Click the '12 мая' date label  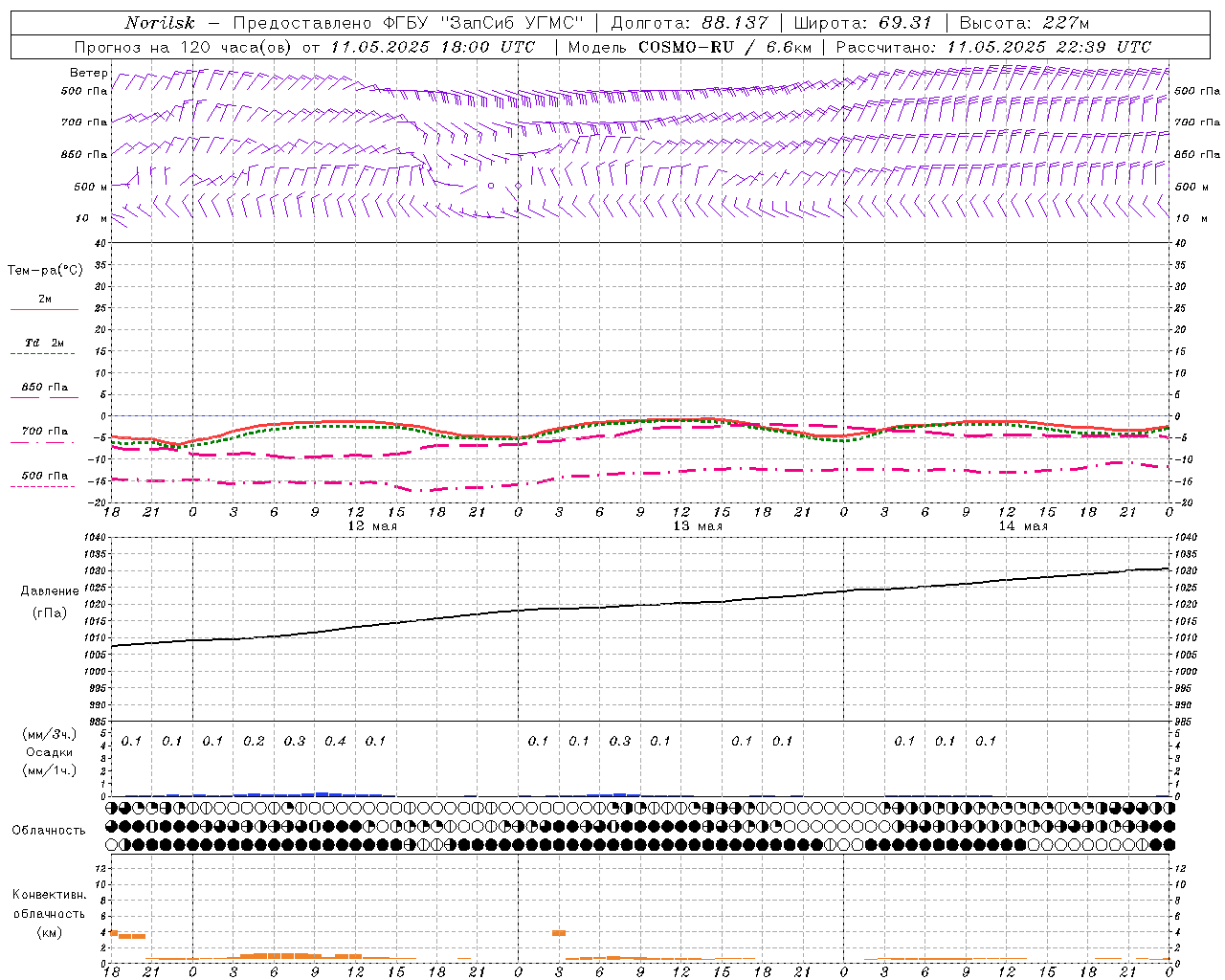pos(371,526)
